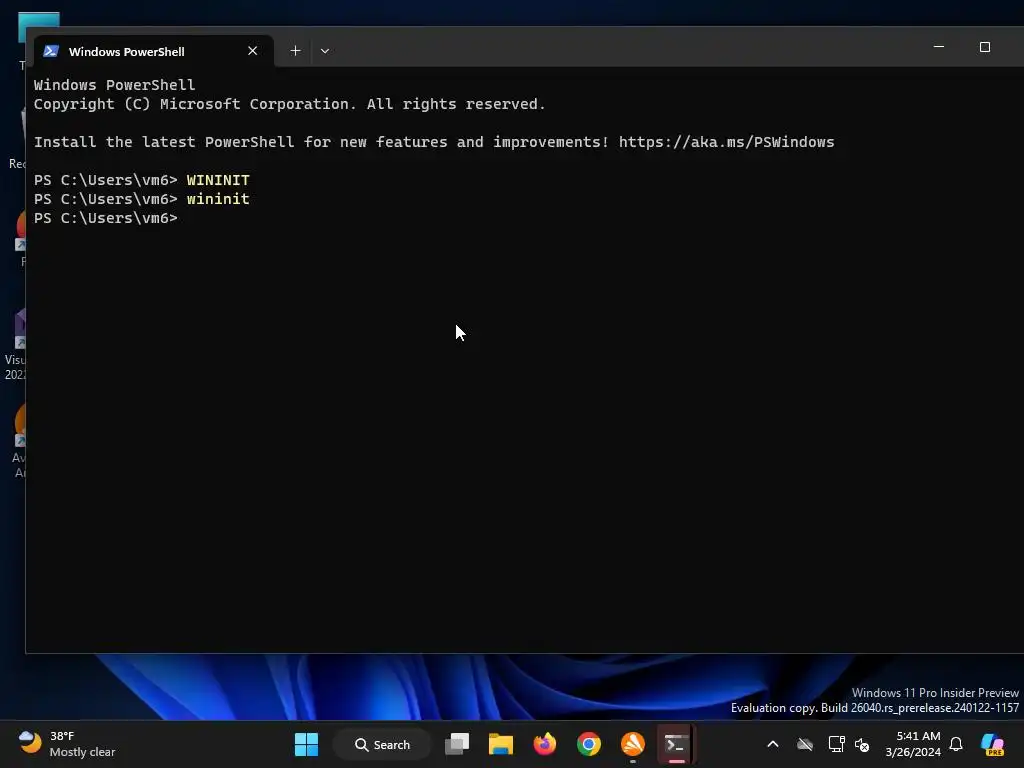
Task: Open the orange swoosh app on the taskbar
Action: [632, 744]
